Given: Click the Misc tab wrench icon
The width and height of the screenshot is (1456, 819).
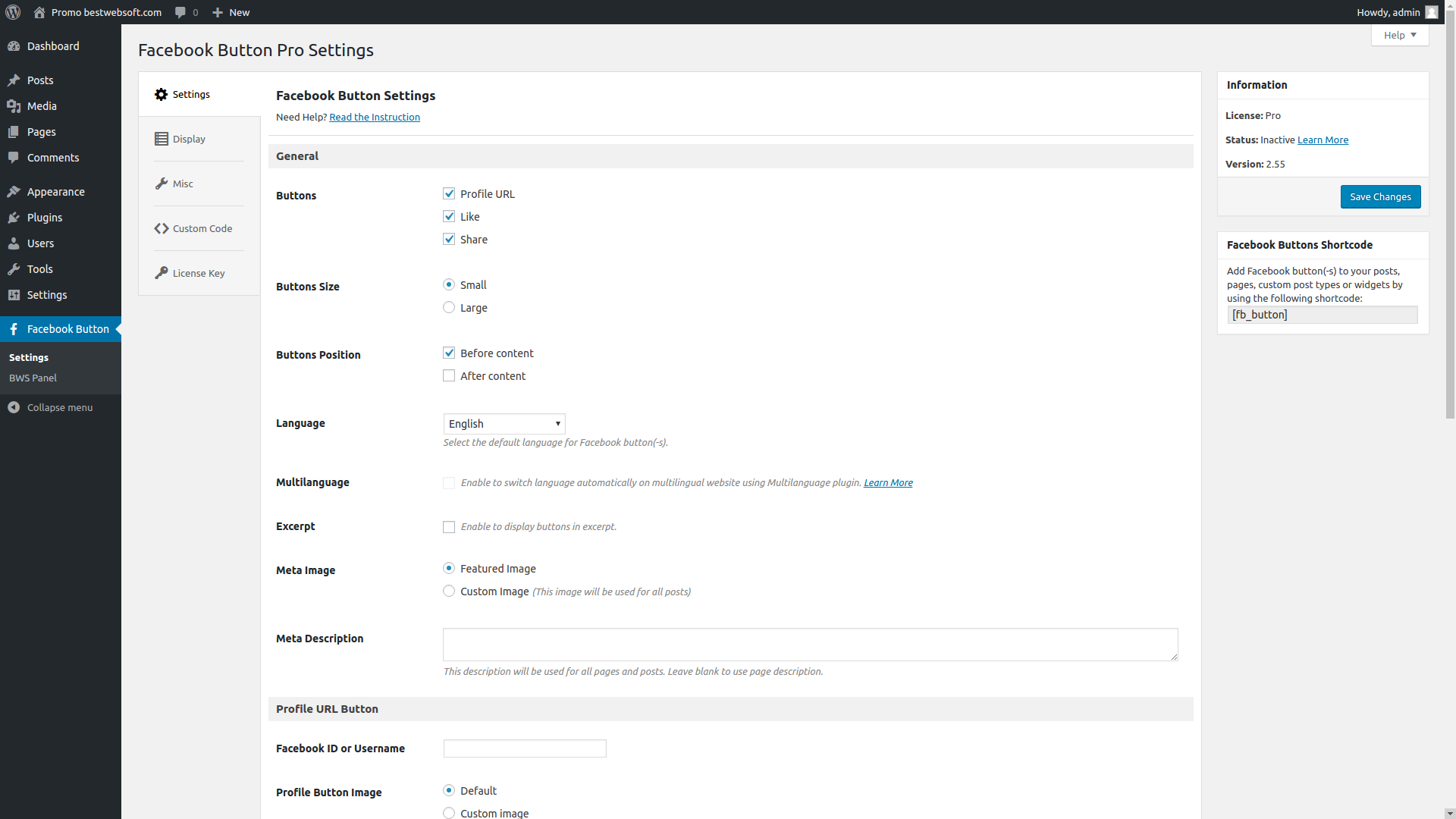Looking at the screenshot, I should tap(161, 184).
